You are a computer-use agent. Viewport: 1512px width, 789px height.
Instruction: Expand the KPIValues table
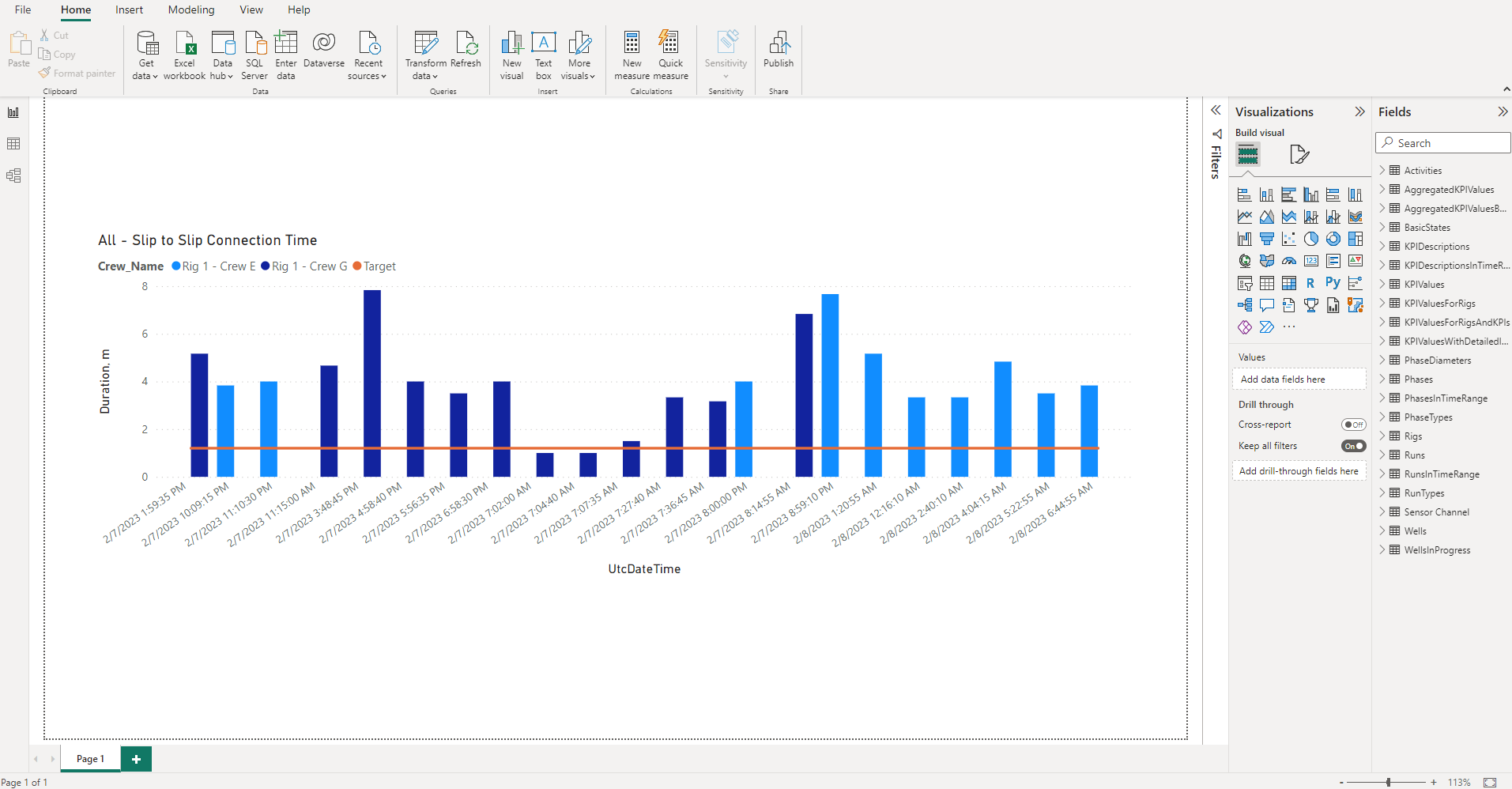[x=1382, y=284]
